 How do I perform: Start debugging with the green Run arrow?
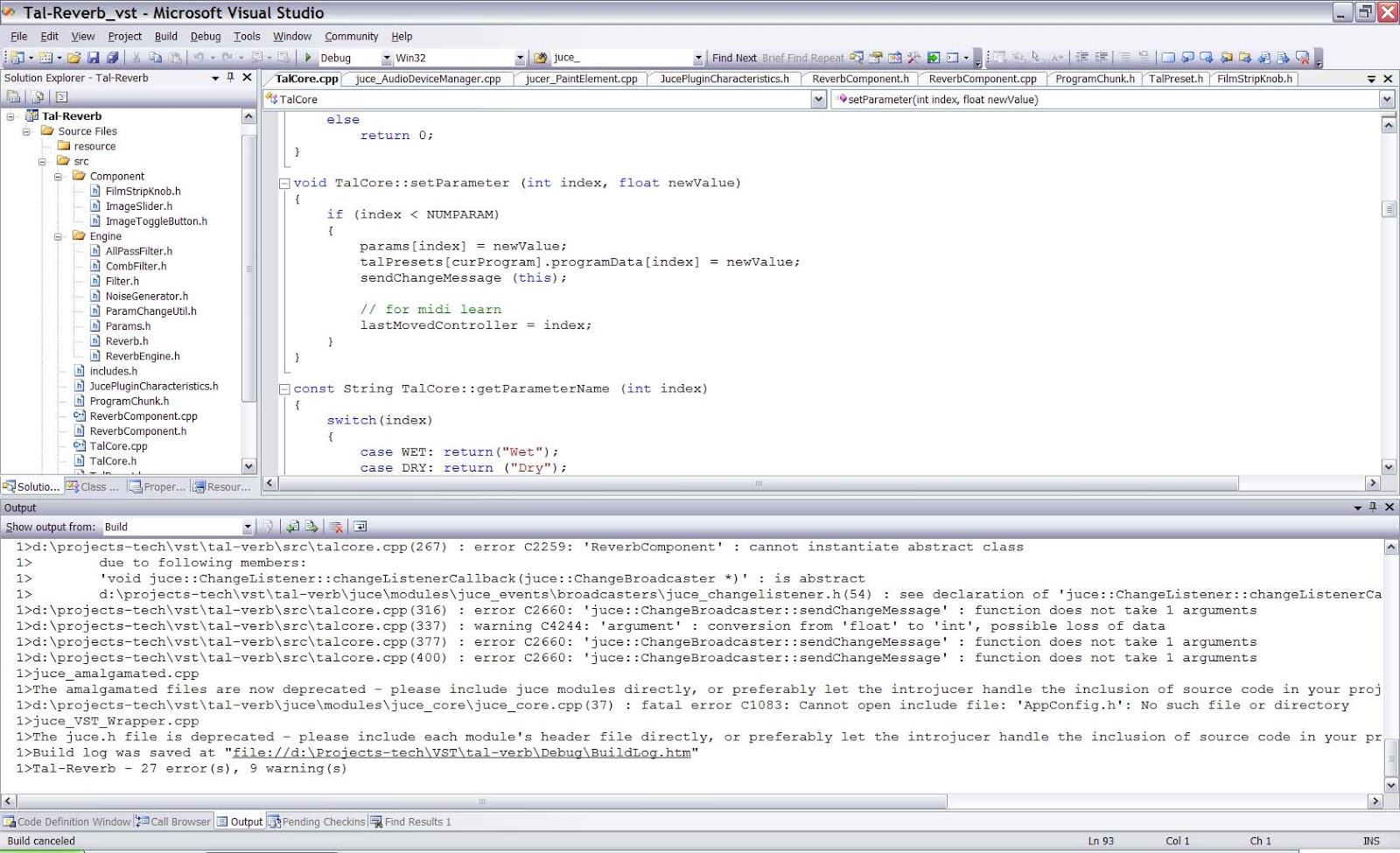308,58
